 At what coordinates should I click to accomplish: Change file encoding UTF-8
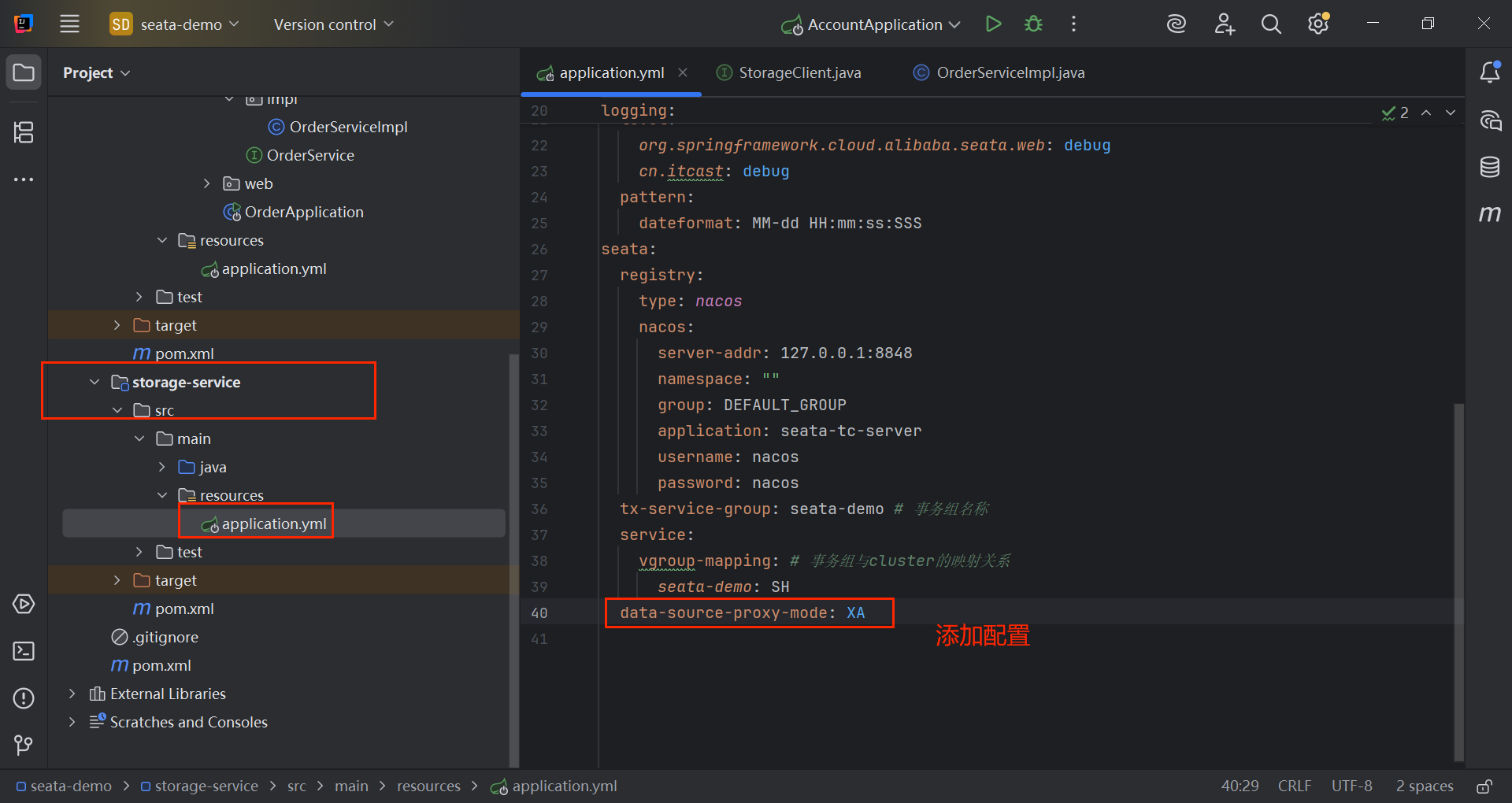[x=1351, y=786]
